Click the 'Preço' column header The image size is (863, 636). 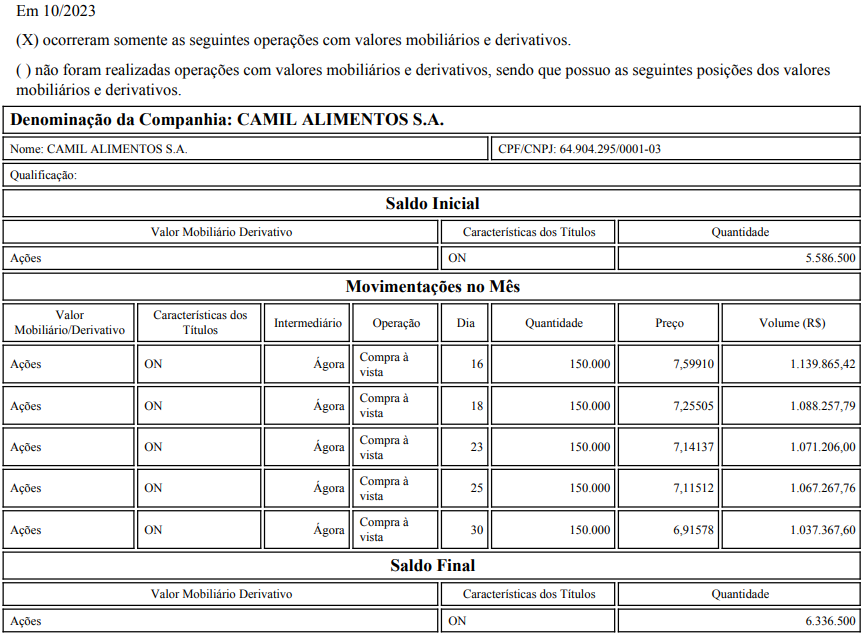click(x=669, y=323)
